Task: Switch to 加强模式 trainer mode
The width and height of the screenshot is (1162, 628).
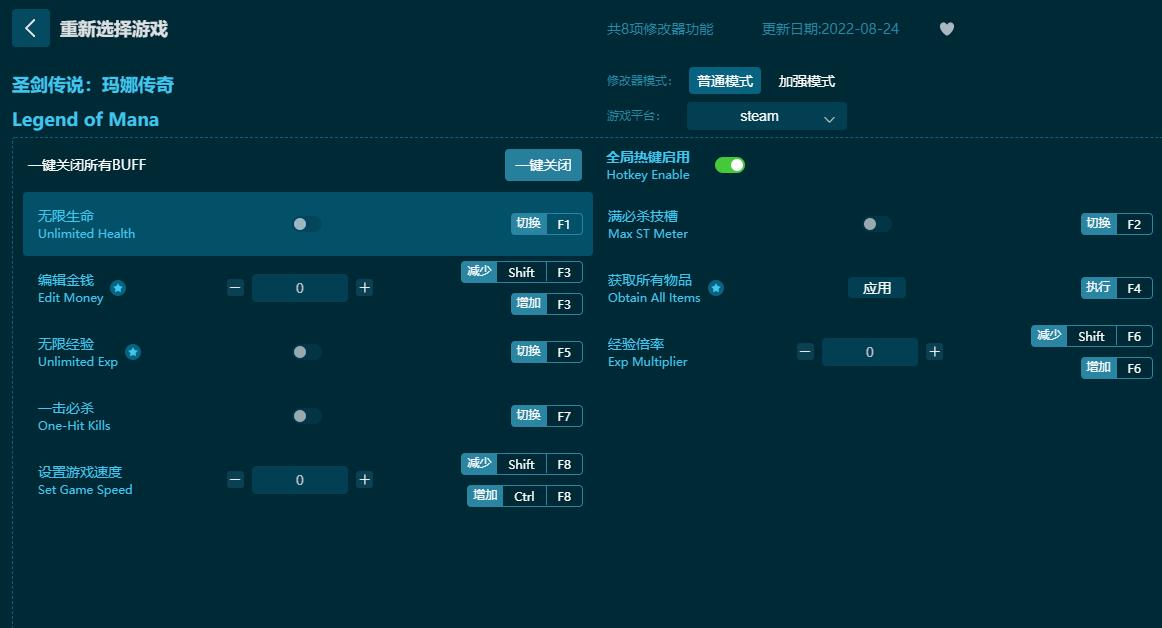Action: pos(806,81)
